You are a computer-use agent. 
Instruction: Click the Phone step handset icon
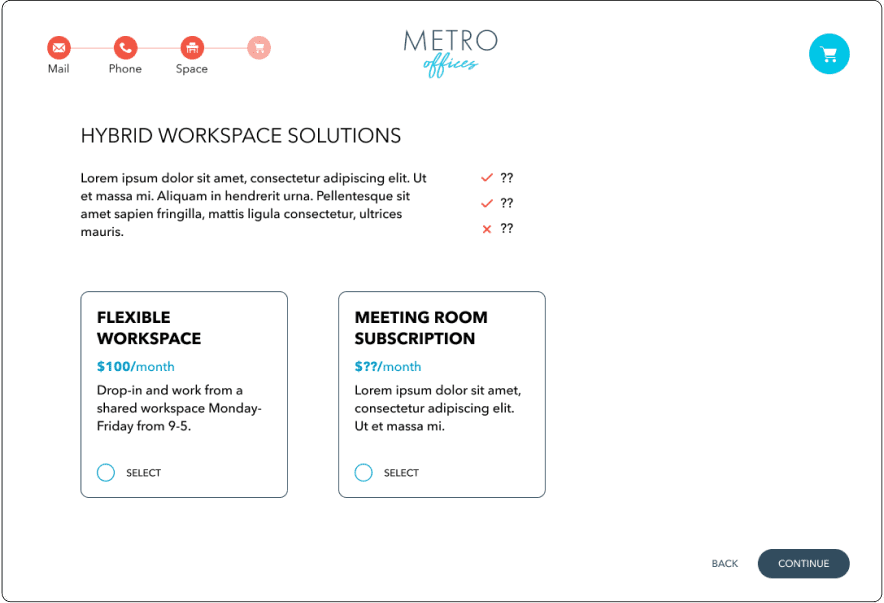[x=125, y=48]
